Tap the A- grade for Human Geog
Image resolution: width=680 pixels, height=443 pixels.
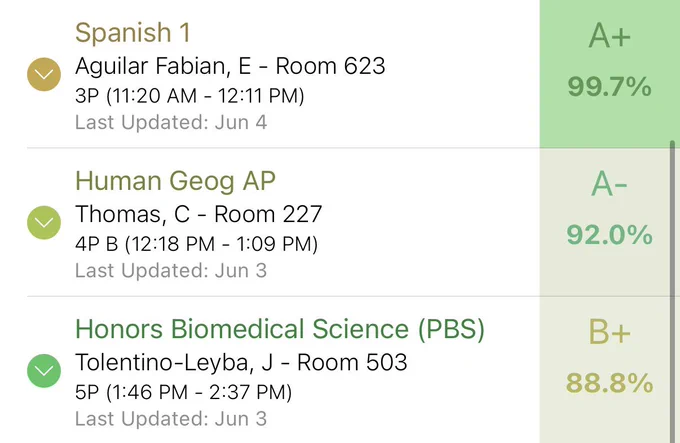pyautogui.click(x=609, y=184)
